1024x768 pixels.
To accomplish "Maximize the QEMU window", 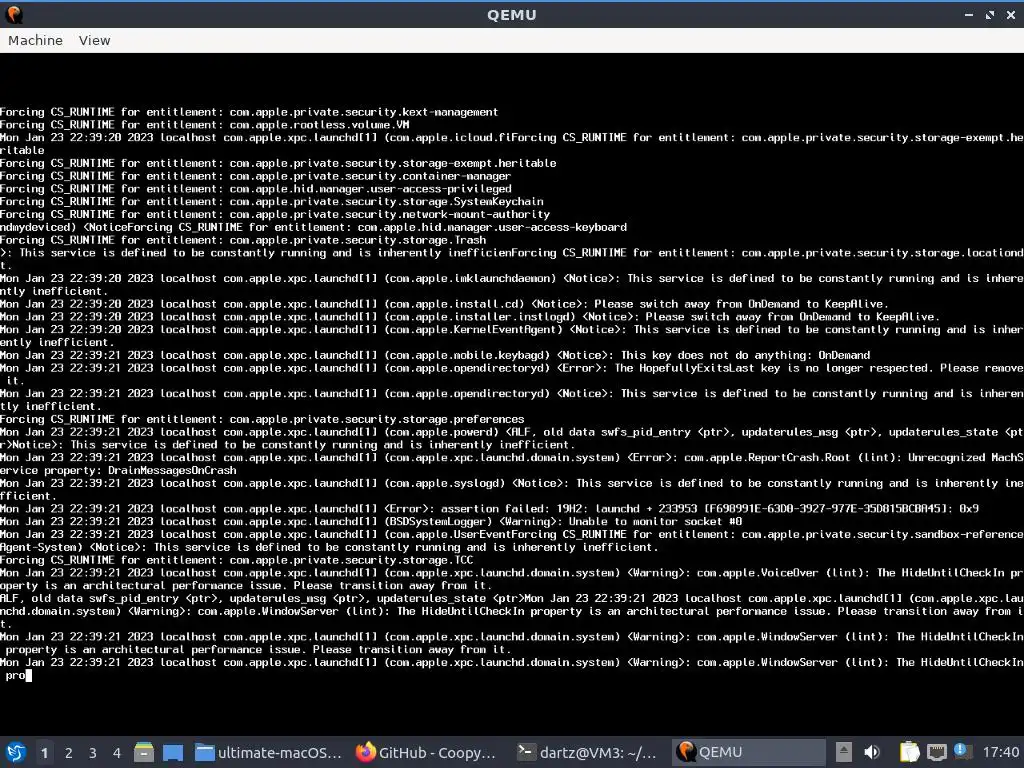I will pos(990,14).
